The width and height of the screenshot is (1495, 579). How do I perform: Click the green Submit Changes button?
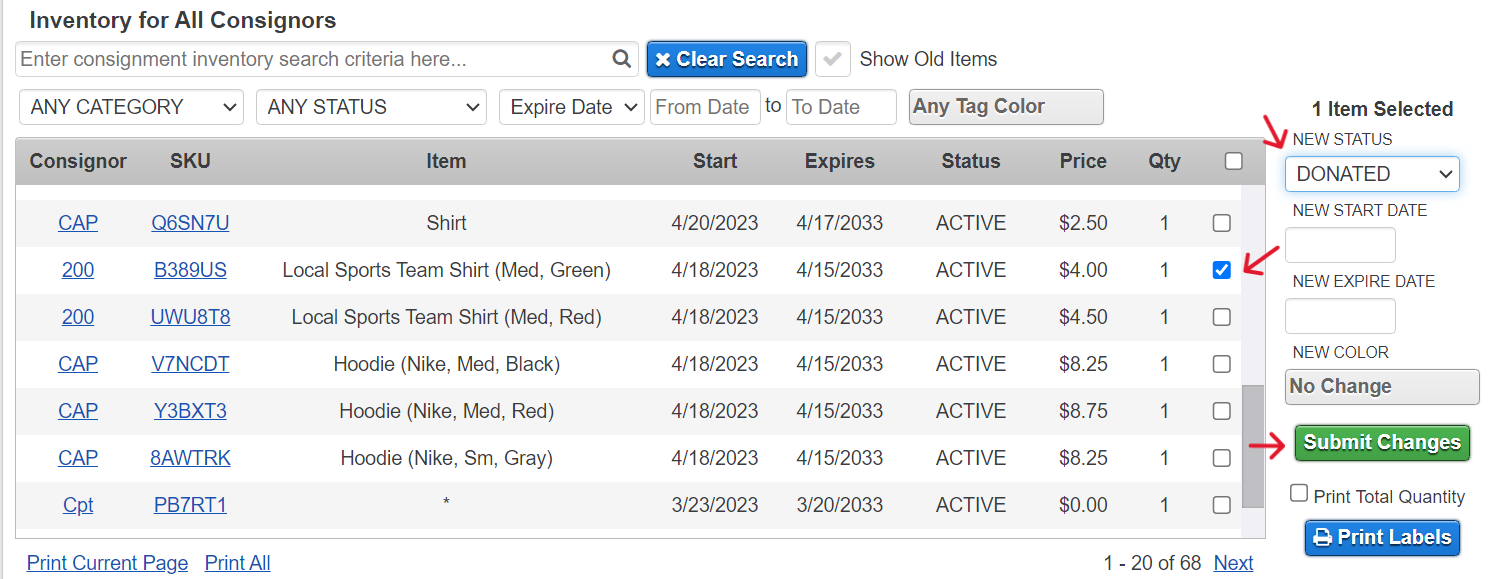point(1382,443)
